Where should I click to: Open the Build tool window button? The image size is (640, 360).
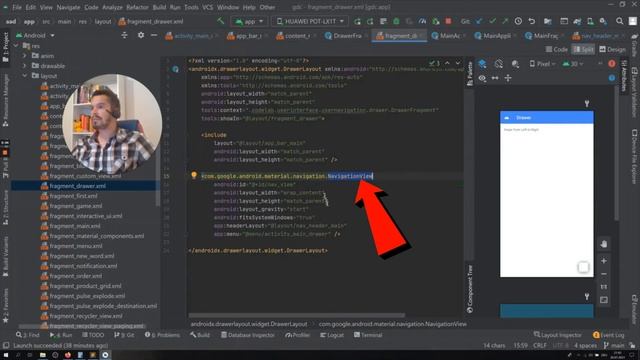(x=200, y=335)
